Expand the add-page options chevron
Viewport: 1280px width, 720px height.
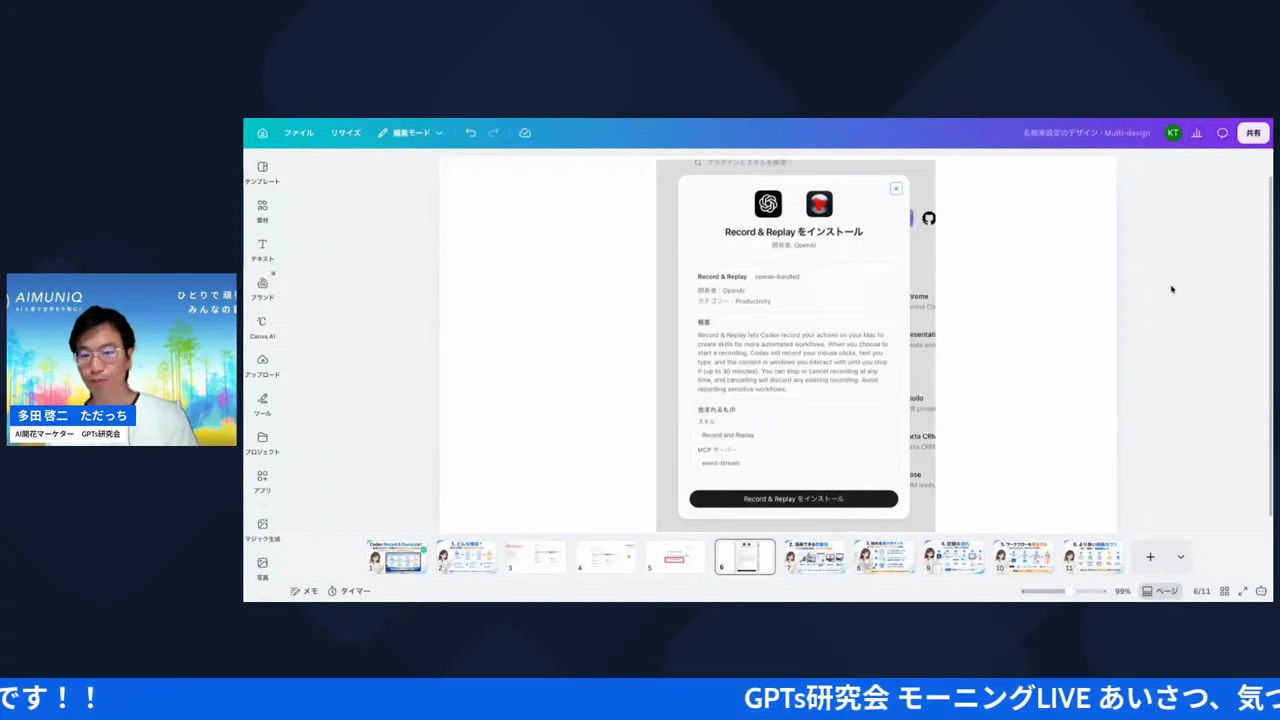pos(1180,557)
